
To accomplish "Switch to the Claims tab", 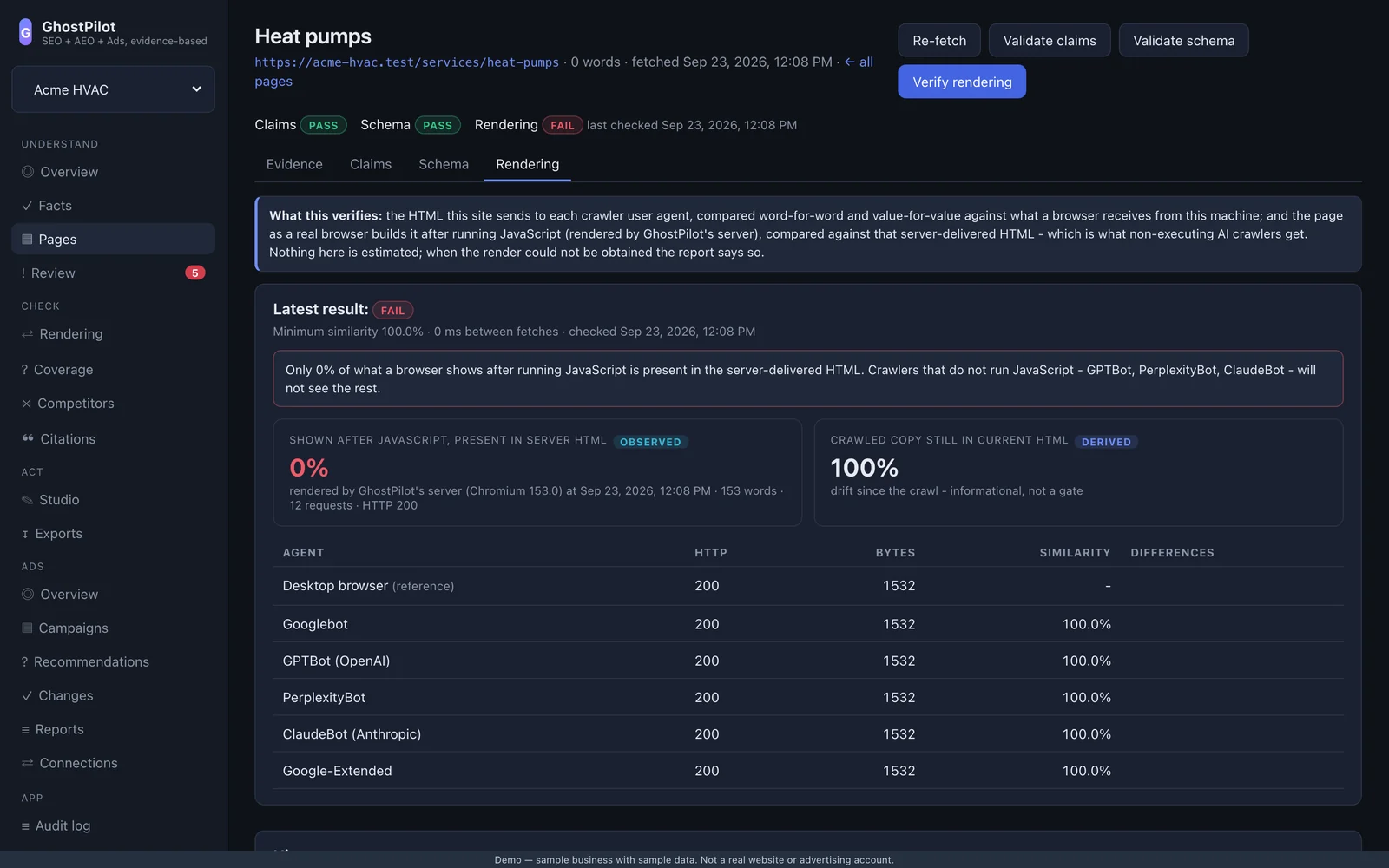I will point(371,164).
